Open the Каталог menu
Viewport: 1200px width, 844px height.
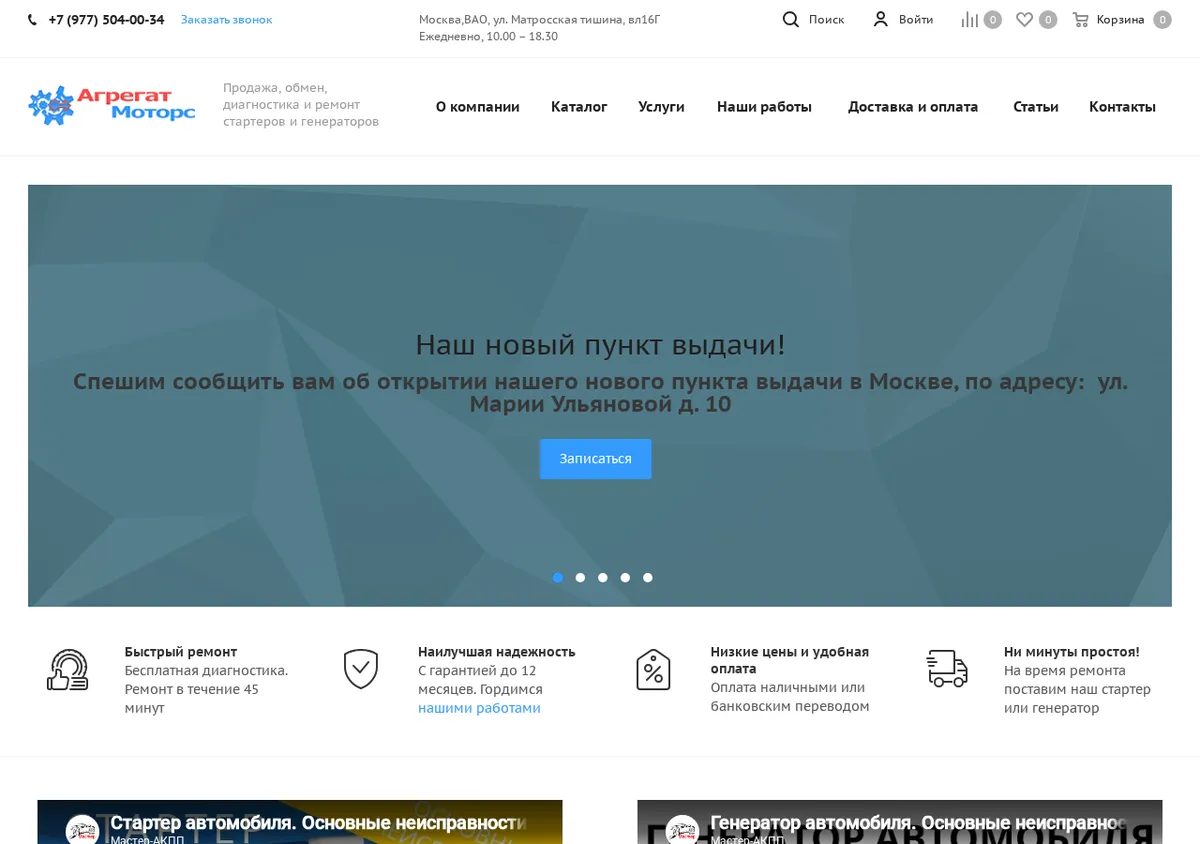(579, 106)
